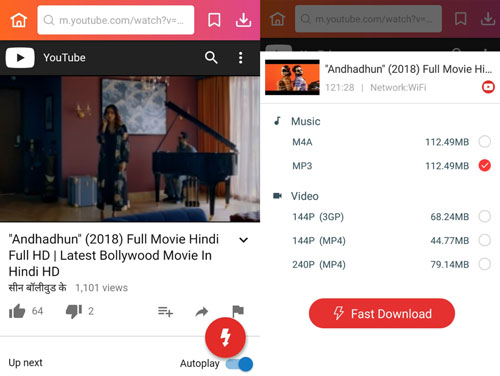Play the Andhadhun video frame
This screenshot has height=376, width=500.
tap(130, 149)
